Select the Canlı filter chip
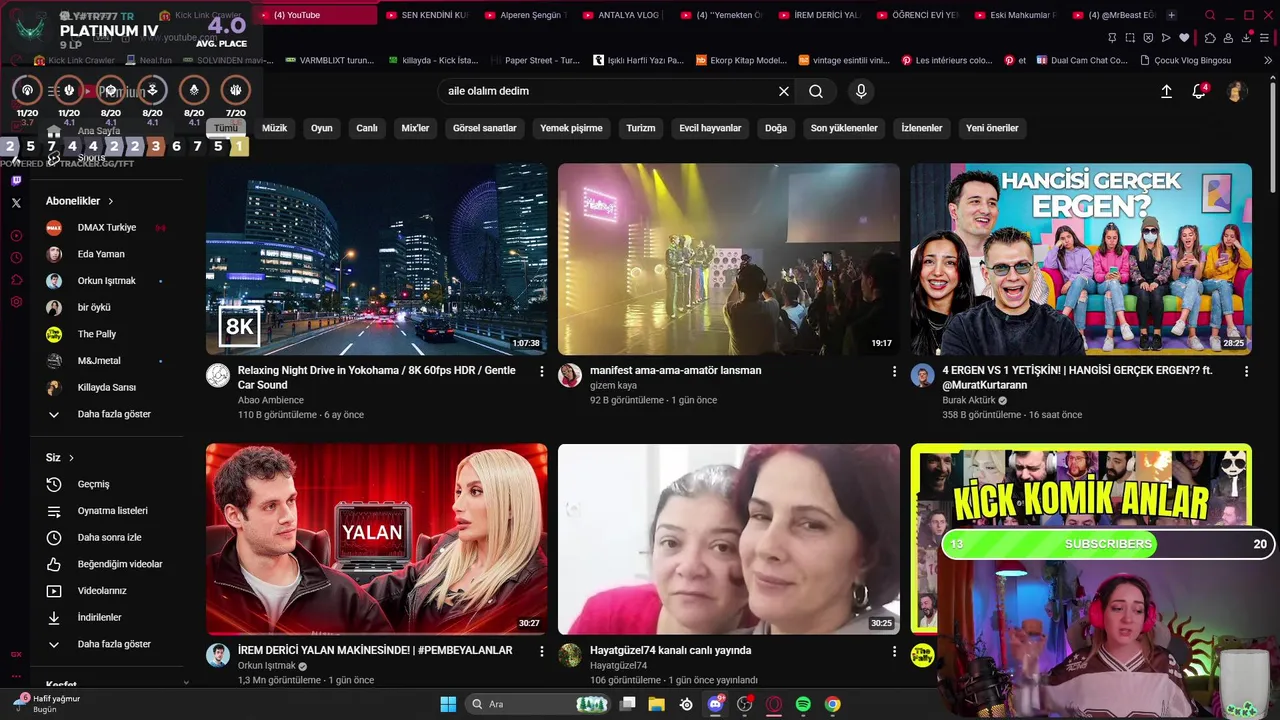Viewport: 1280px width, 720px height. coord(367,128)
